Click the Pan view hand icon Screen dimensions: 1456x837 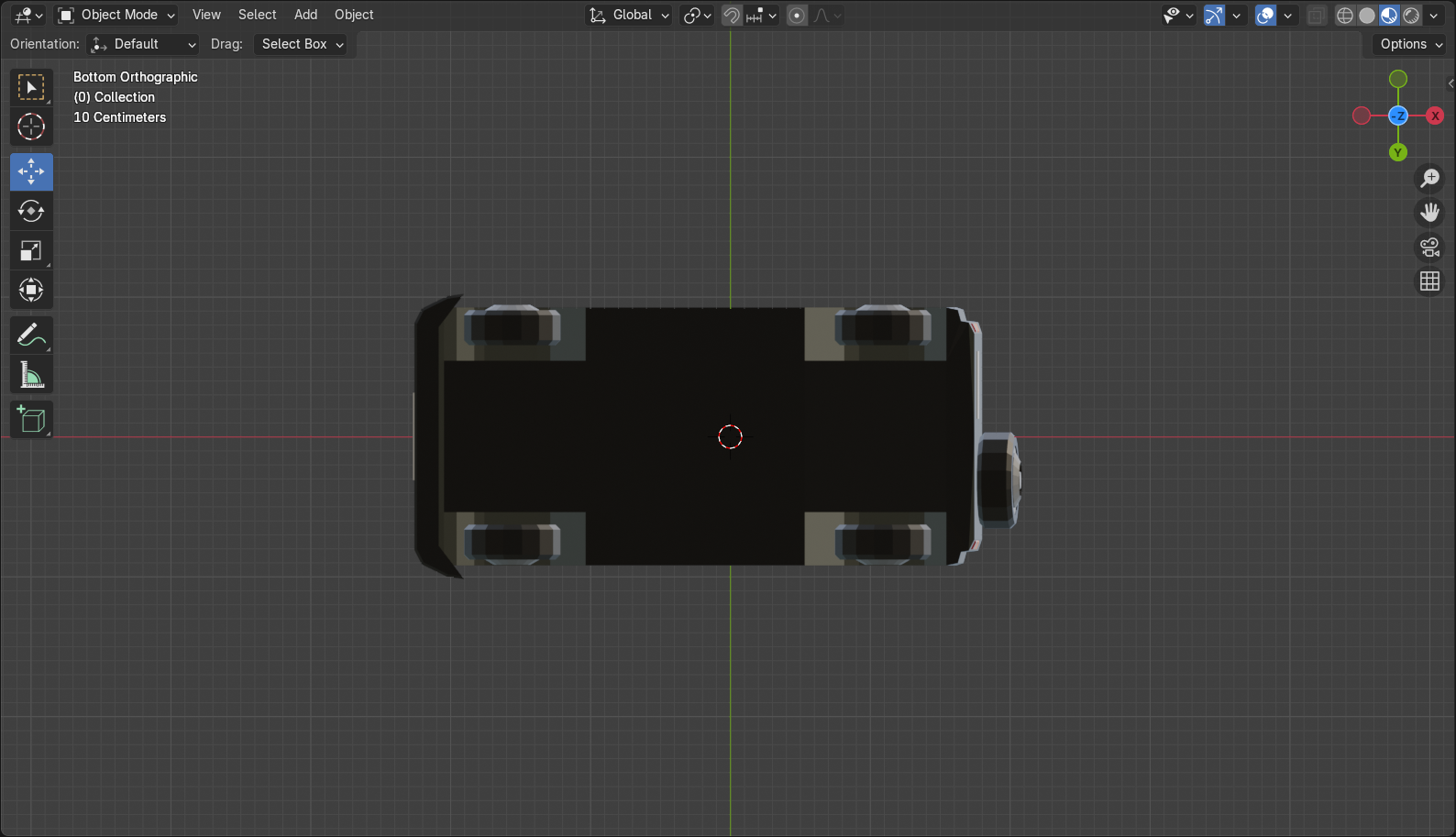pyautogui.click(x=1429, y=213)
